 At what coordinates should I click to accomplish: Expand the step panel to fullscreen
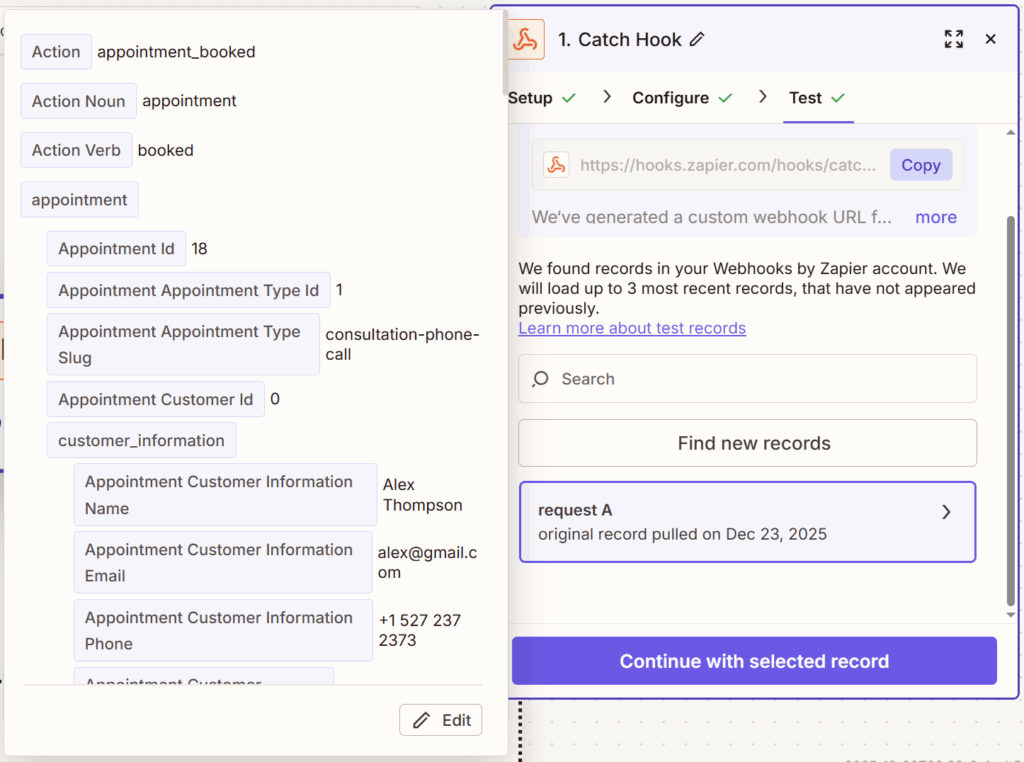click(953, 39)
